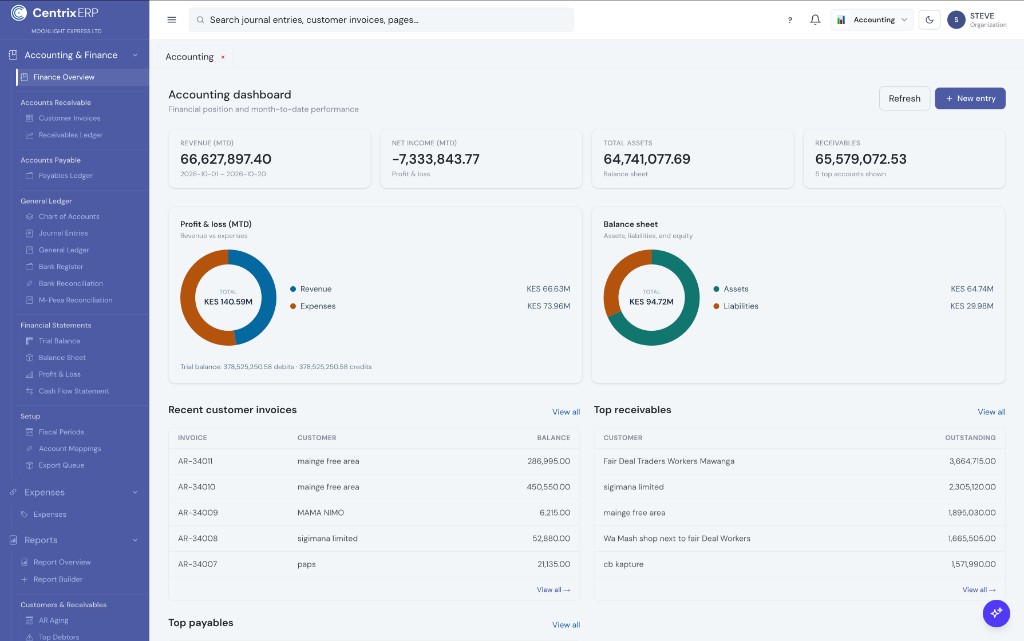This screenshot has height=641, width=1024.
Task: Click the Assets legend color dot
Action: [716, 289]
